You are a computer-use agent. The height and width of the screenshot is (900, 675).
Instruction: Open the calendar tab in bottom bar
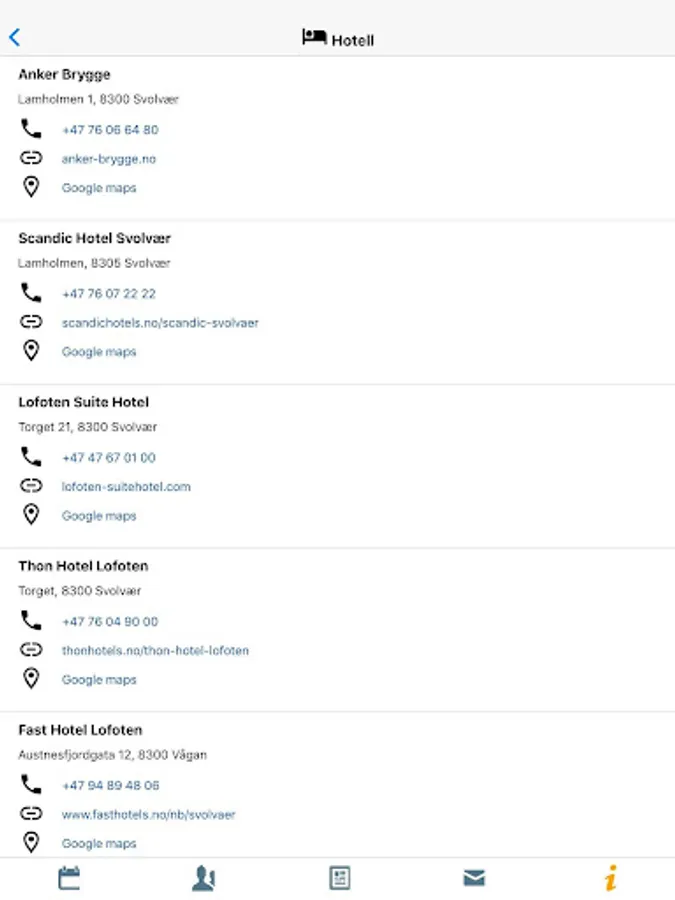pos(69,878)
